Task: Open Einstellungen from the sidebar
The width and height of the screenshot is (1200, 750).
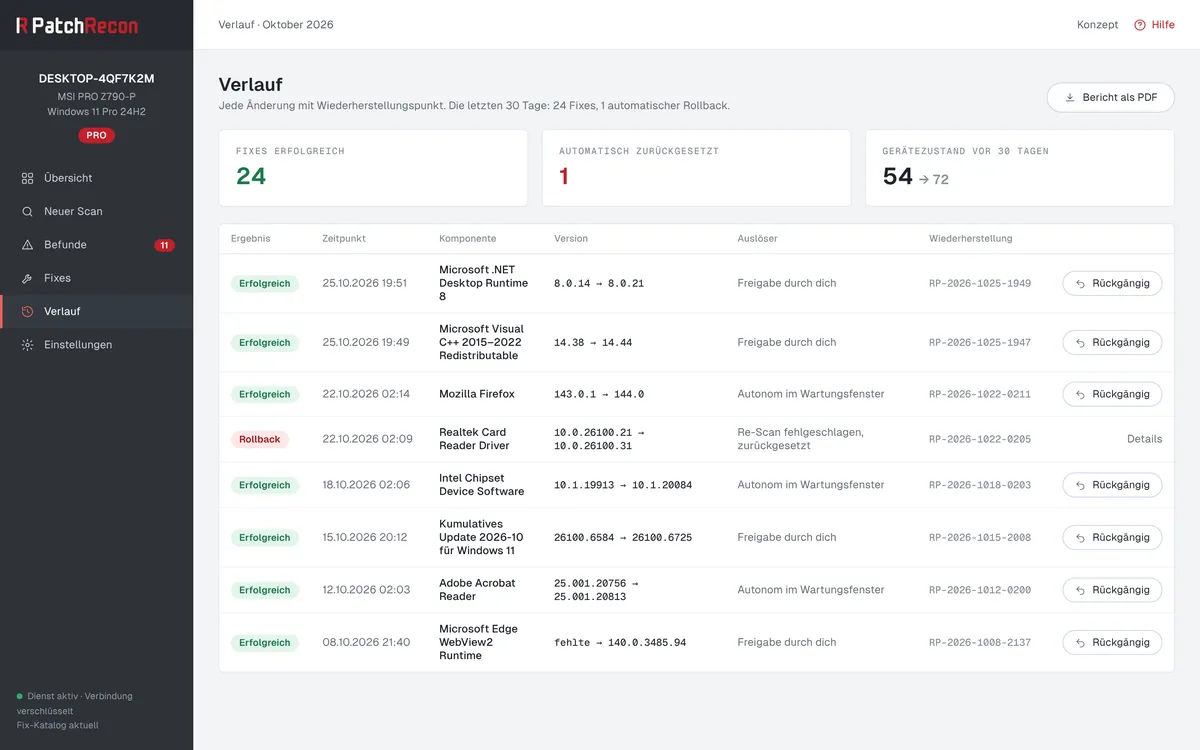Action: point(96,345)
